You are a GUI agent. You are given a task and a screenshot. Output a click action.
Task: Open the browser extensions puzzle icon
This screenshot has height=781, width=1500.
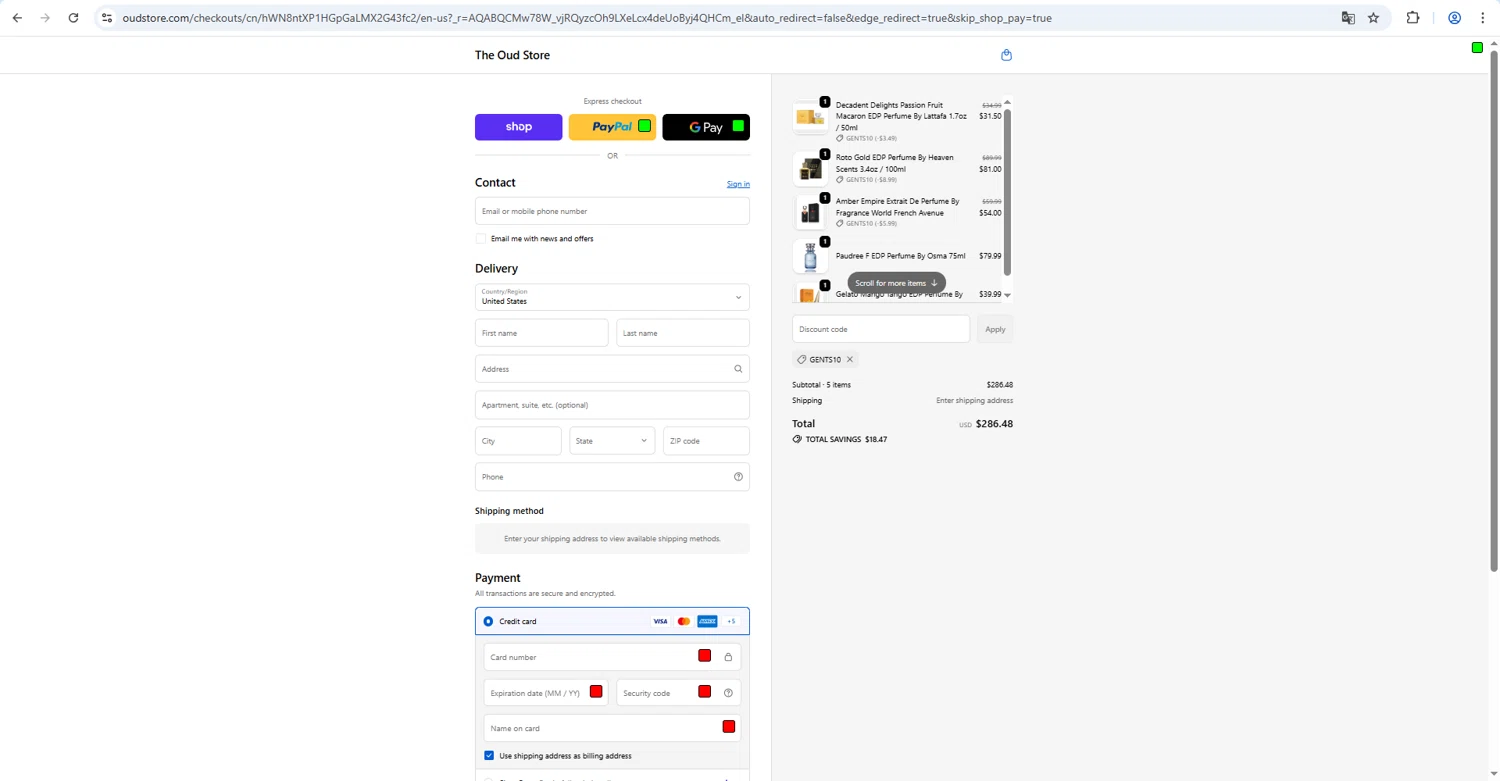1413,18
